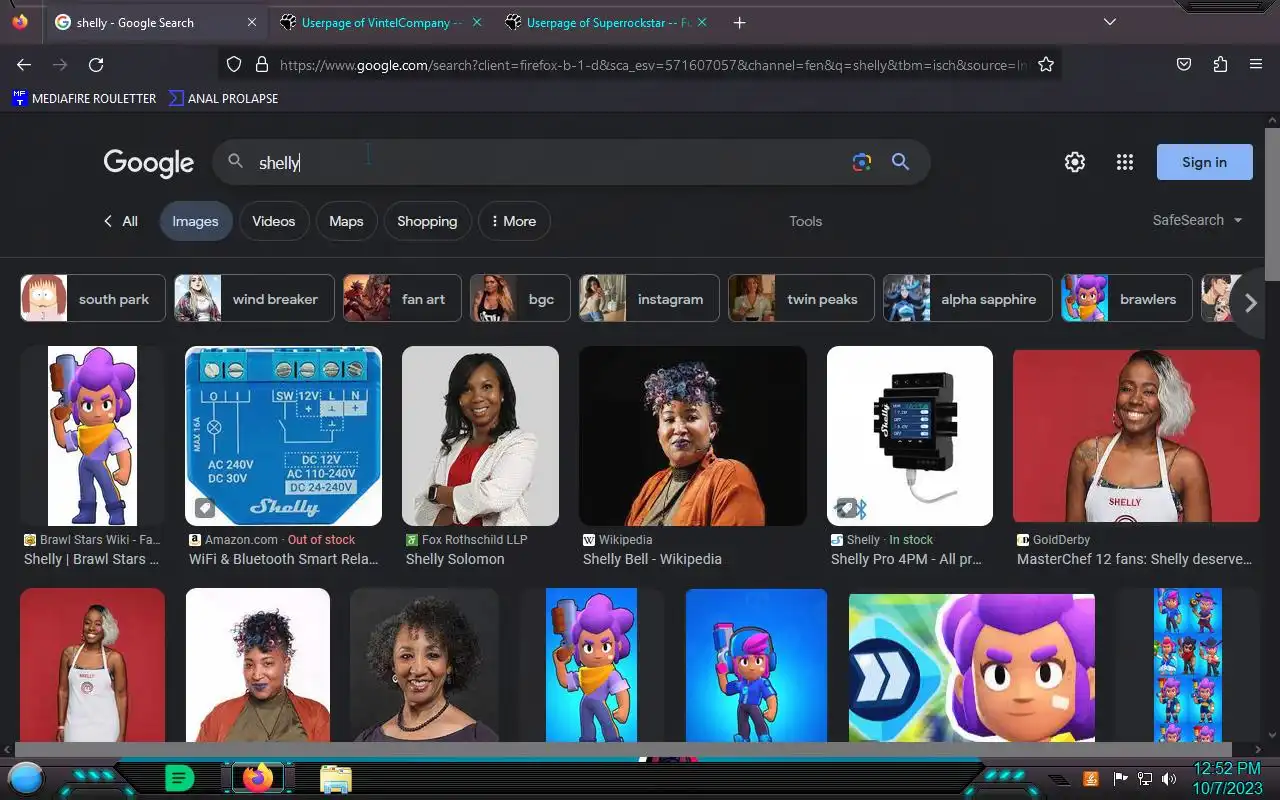
Task: Open Google quick settings gear
Action: coord(1075,162)
